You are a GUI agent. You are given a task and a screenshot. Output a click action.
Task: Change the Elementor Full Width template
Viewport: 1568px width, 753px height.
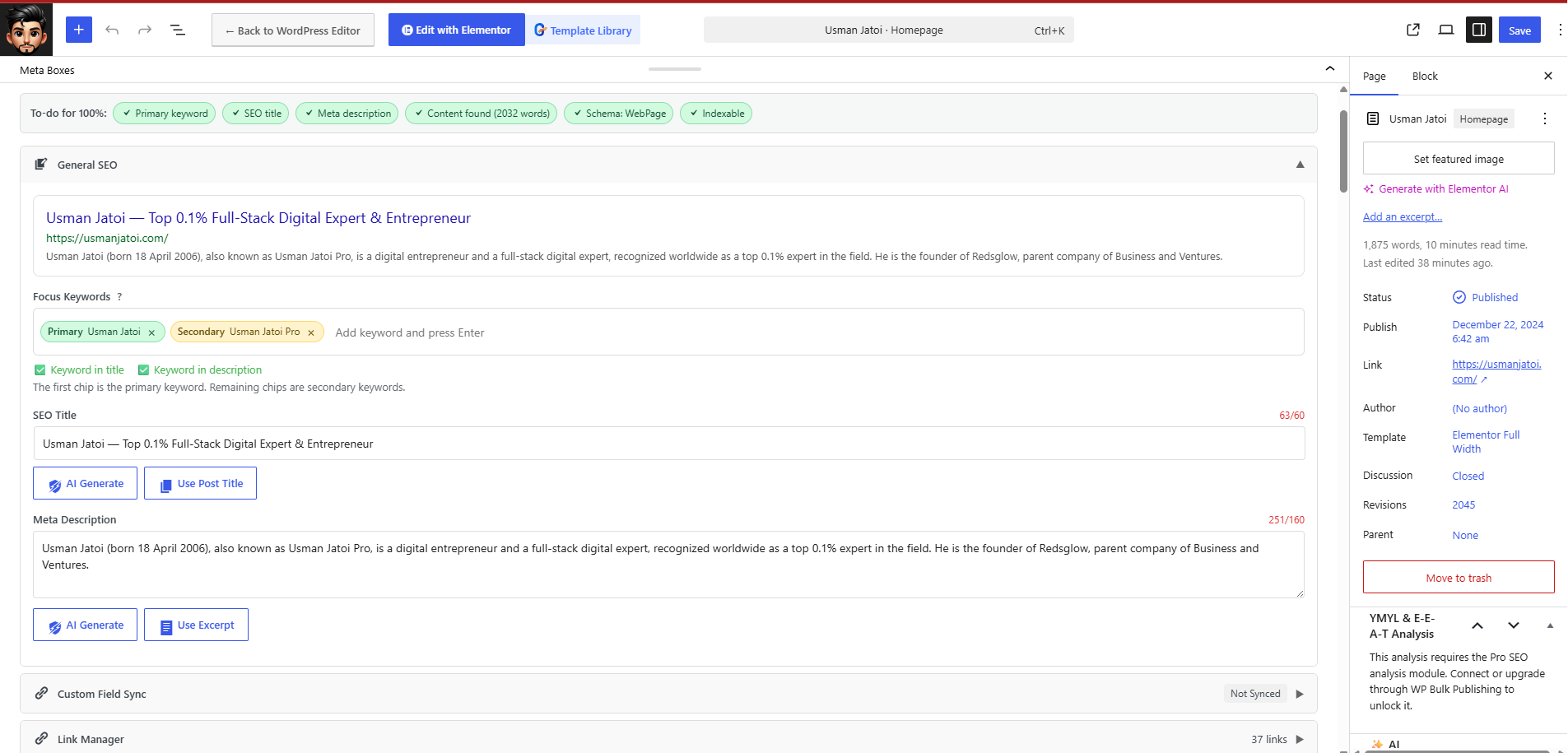click(1486, 442)
